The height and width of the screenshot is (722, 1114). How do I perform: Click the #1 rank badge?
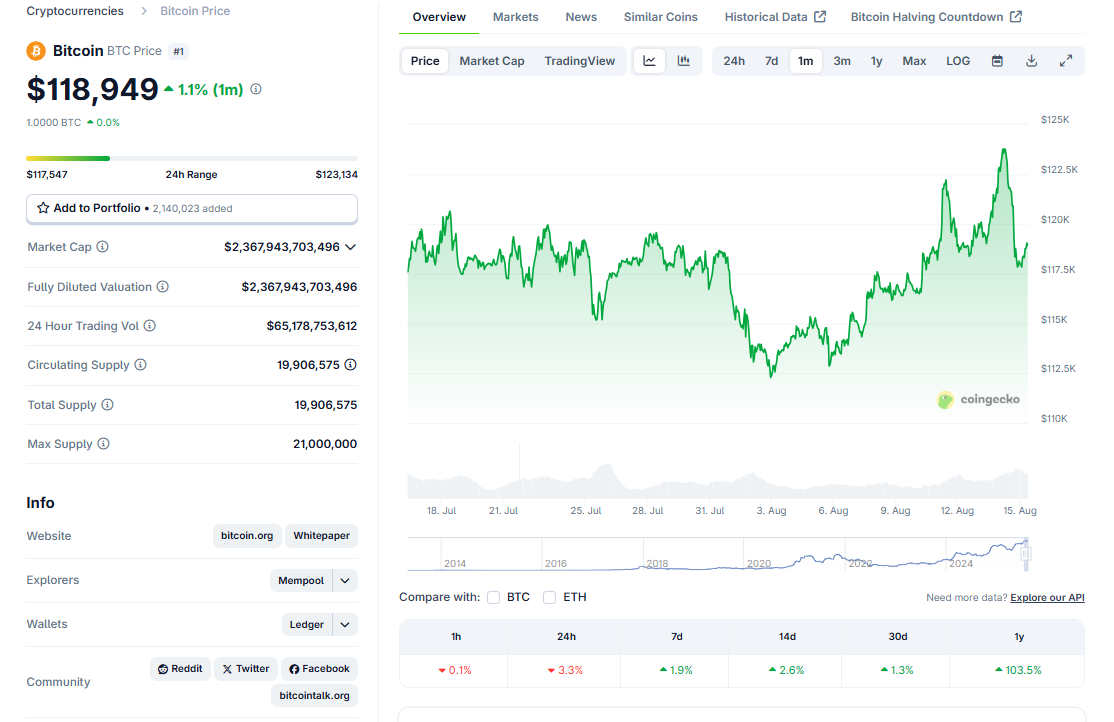(x=178, y=51)
